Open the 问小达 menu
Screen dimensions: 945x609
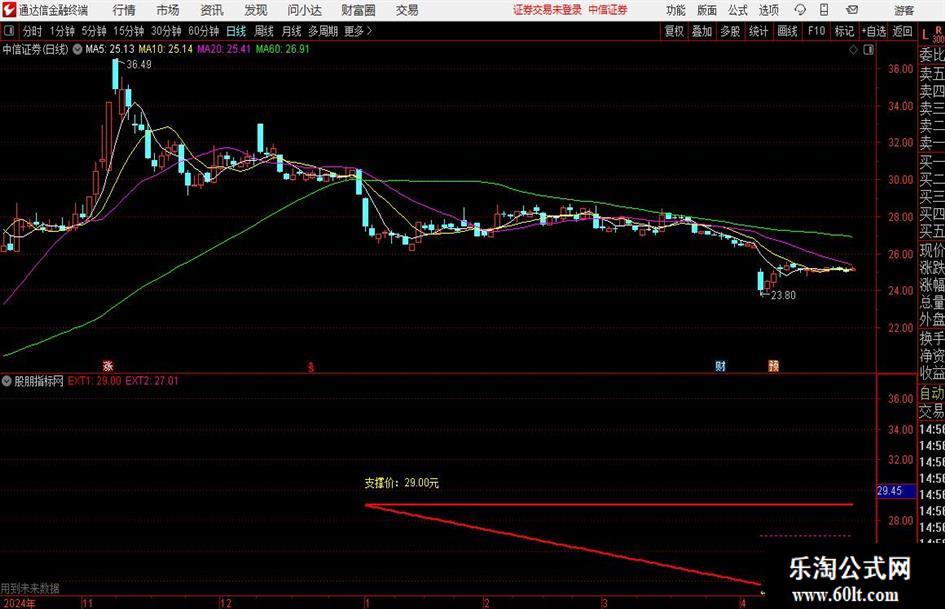click(x=304, y=10)
